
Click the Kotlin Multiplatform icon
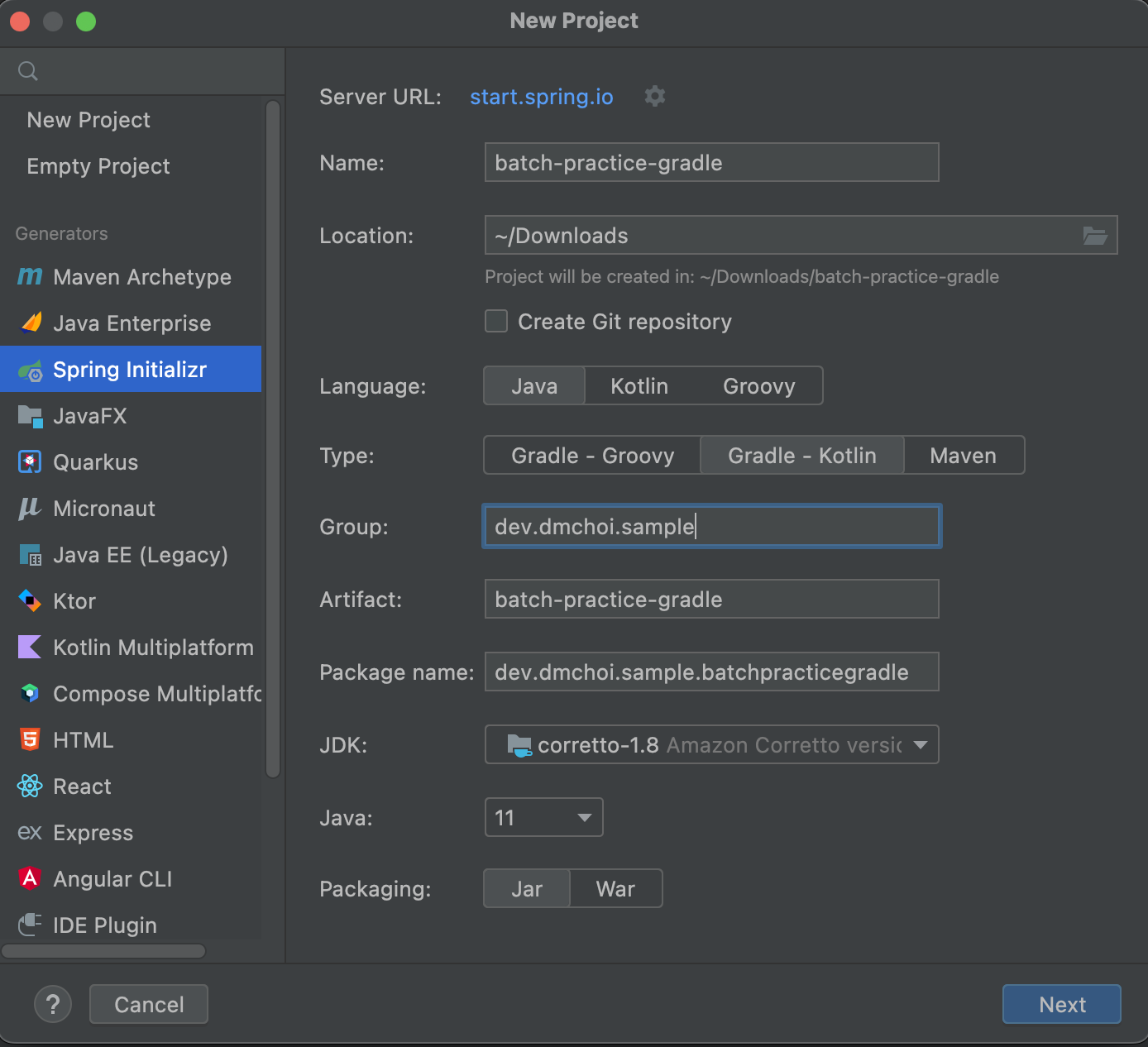30,648
